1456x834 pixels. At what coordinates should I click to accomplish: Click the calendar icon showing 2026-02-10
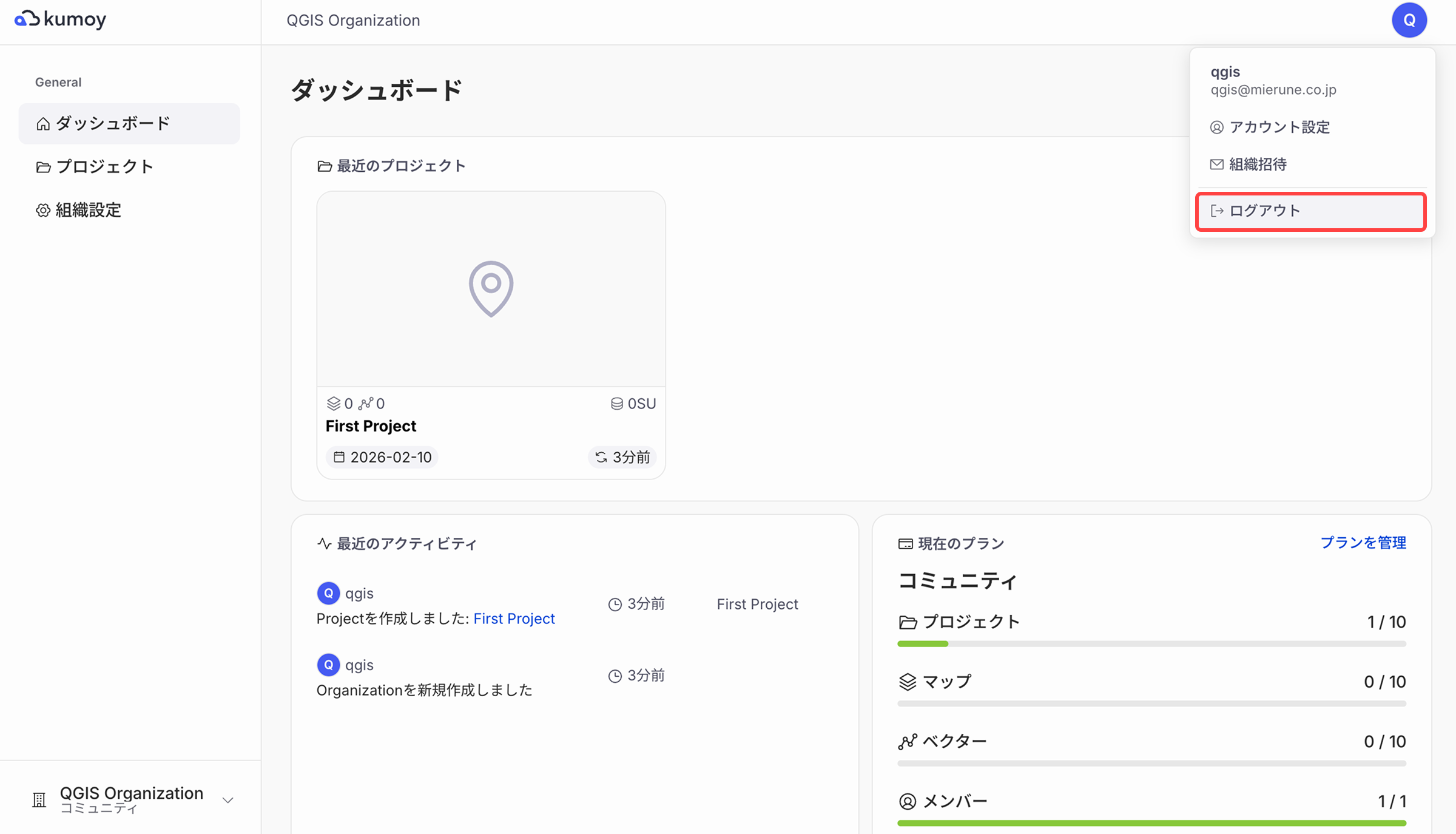(x=340, y=457)
